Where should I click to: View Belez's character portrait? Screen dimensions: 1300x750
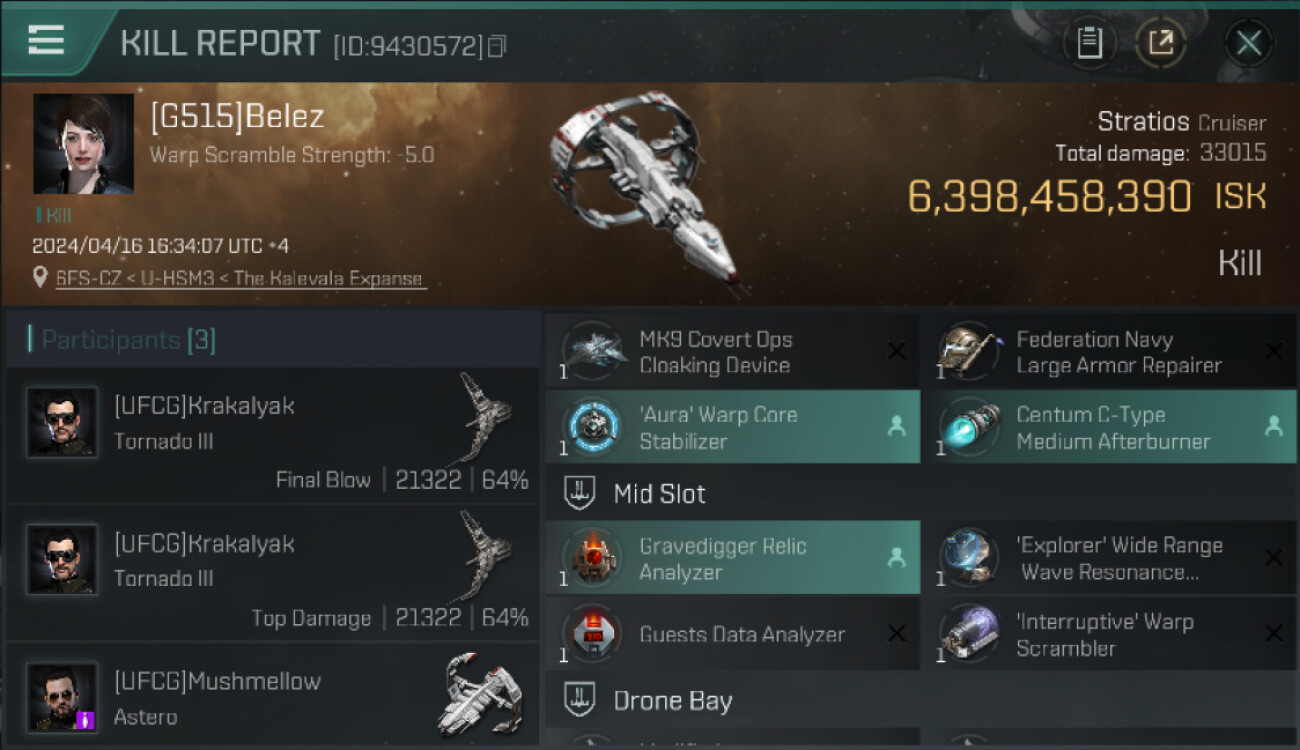click(83, 144)
